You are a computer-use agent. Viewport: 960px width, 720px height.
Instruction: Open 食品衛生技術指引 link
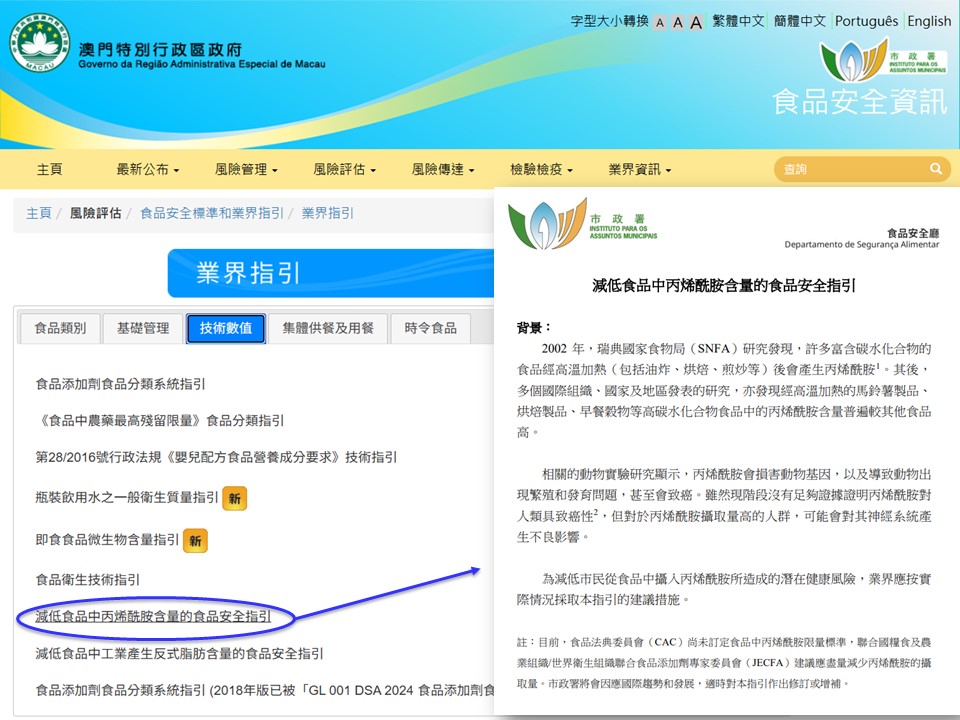coord(88,579)
